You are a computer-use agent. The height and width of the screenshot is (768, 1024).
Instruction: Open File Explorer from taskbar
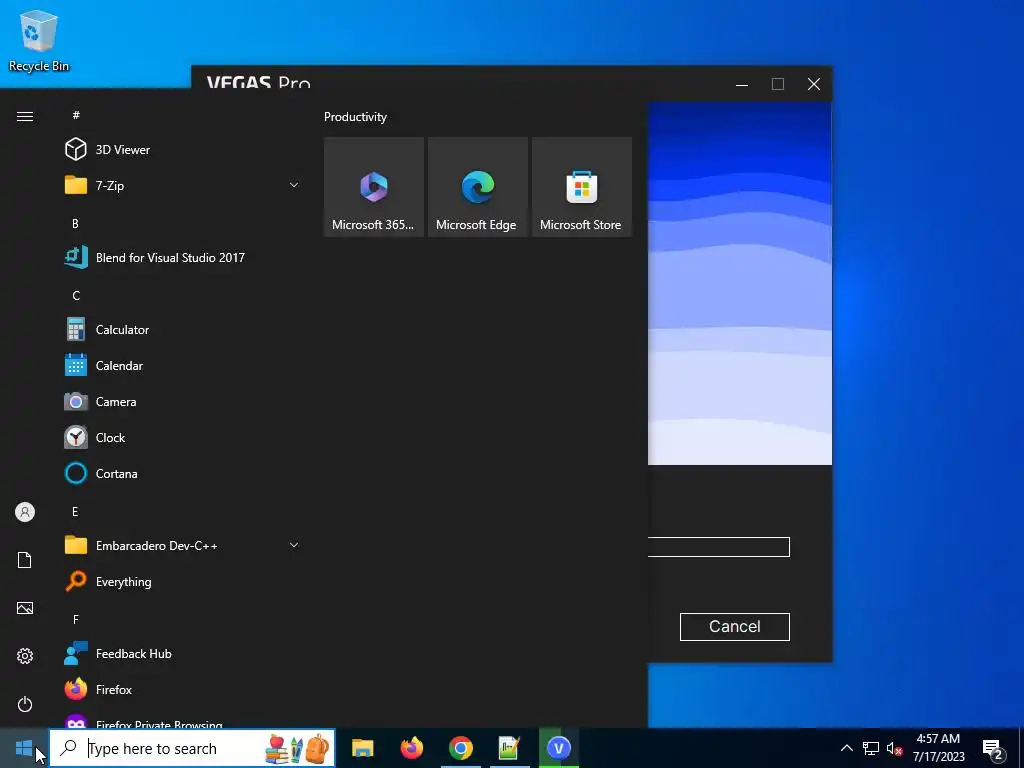[x=362, y=748]
